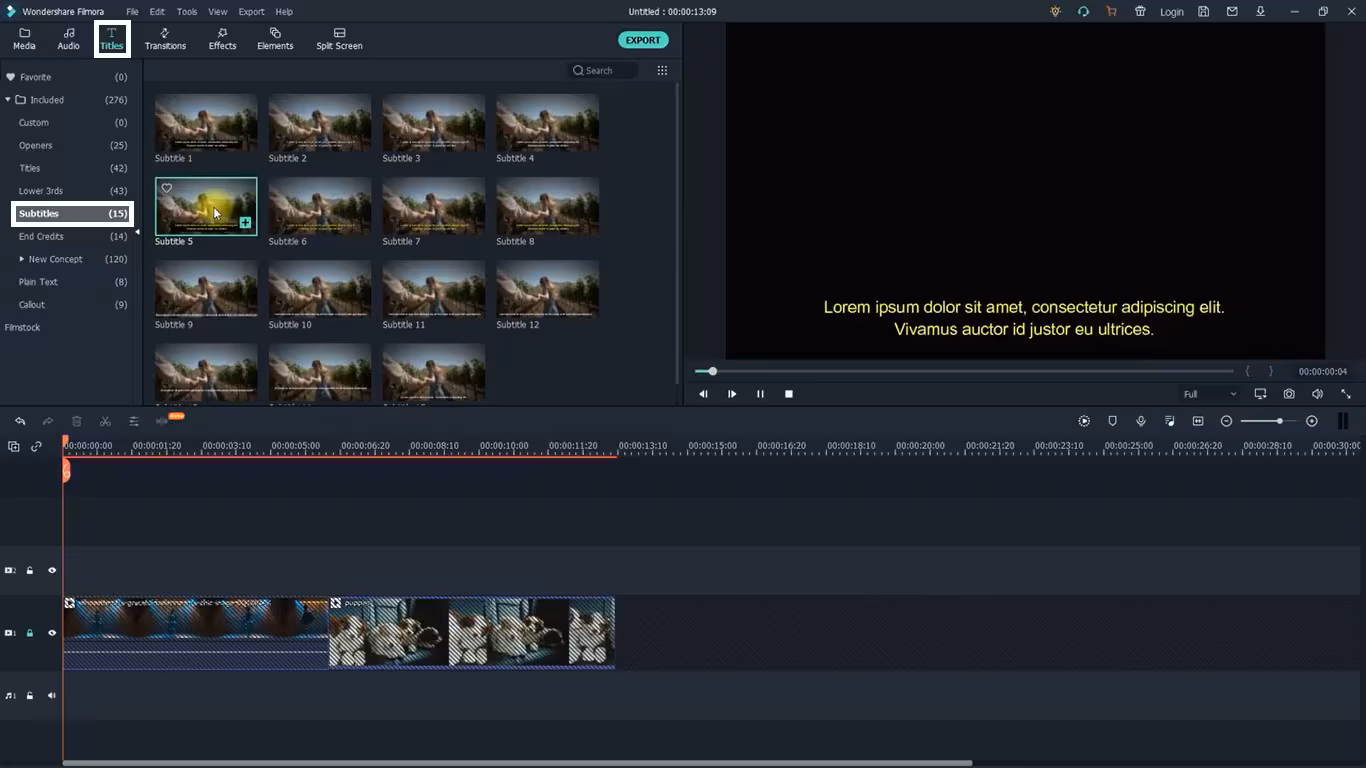
Task: Open the customer support headset icon
Action: pos(1083,12)
